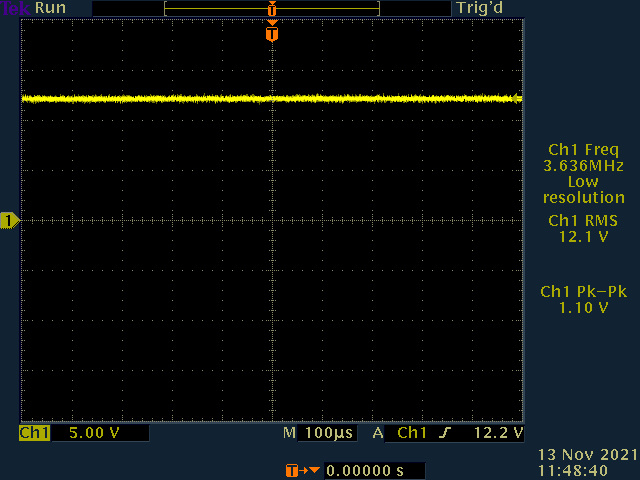Screen dimensions: 640x480
Task: Click the 12.2 V trigger level readout
Action: [x=498, y=433]
